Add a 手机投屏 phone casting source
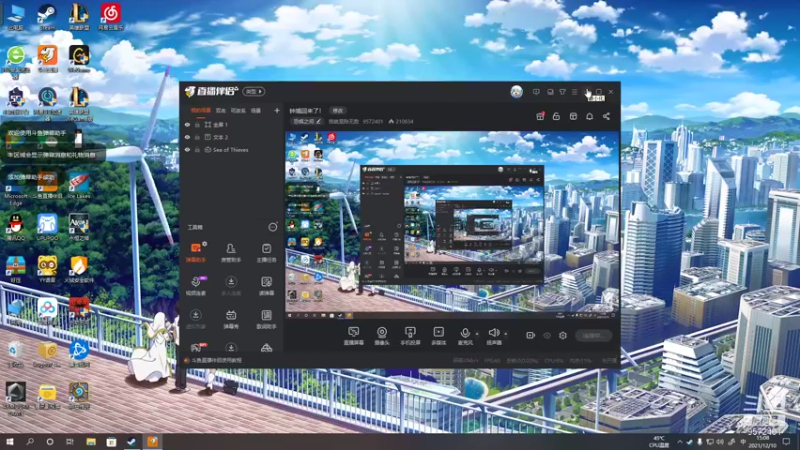Image resolution: width=800 pixels, height=450 pixels. click(x=410, y=336)
